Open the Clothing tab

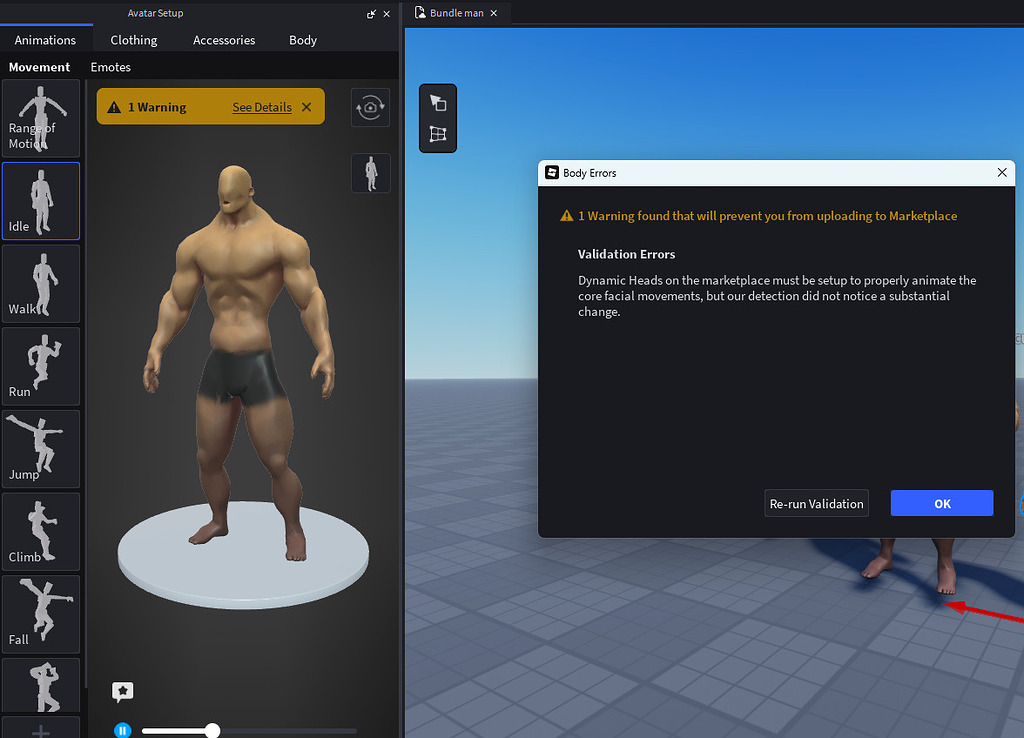(x=134, y=40)
